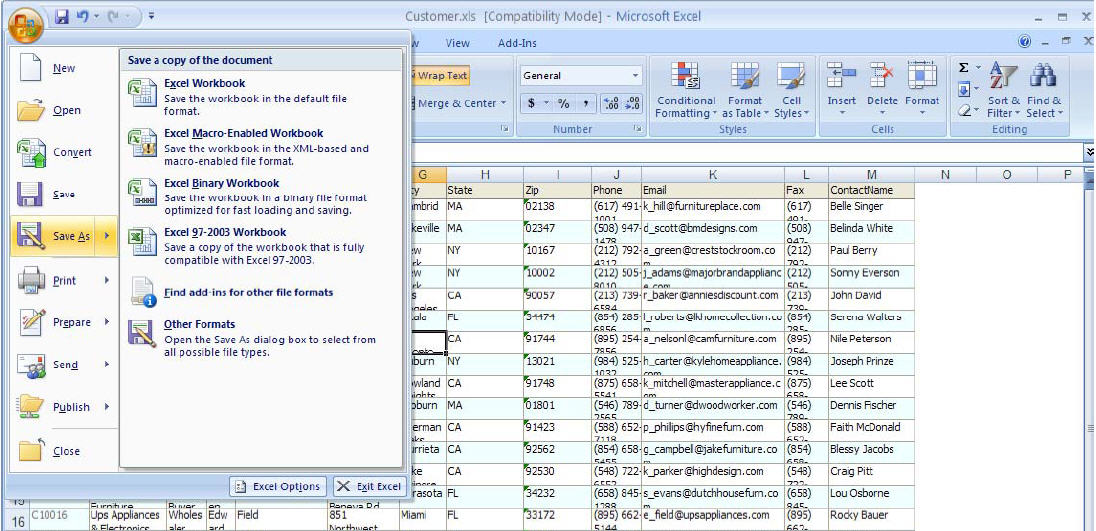The width and height of the screenshot is (1096, 531).
Task: Toggle the Wrap Text button
Action: click(x=440, y=75)
